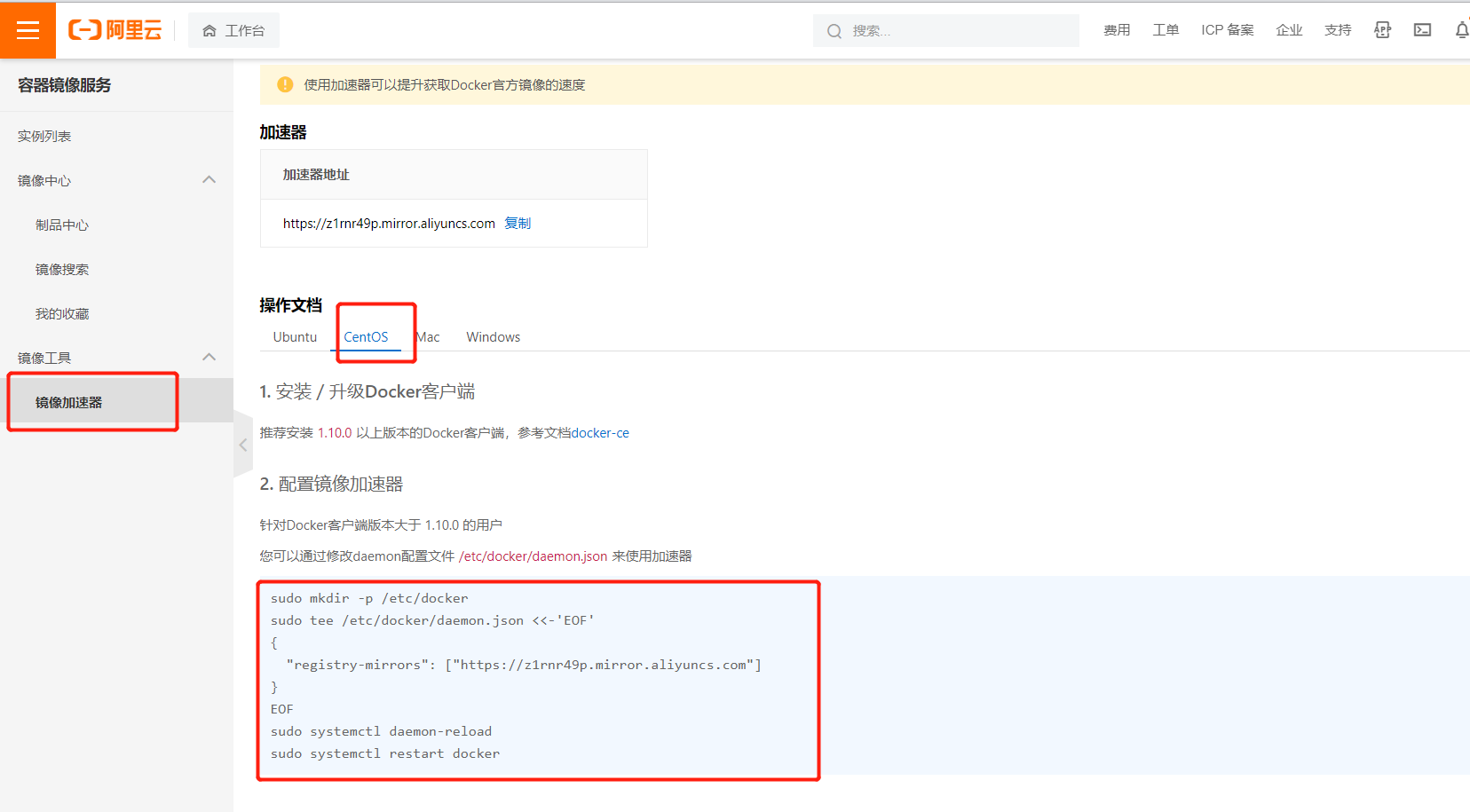Viewport: 1470px width, 812px height.
Task: Open the notification bell icon
Action: pos(1462,30)
